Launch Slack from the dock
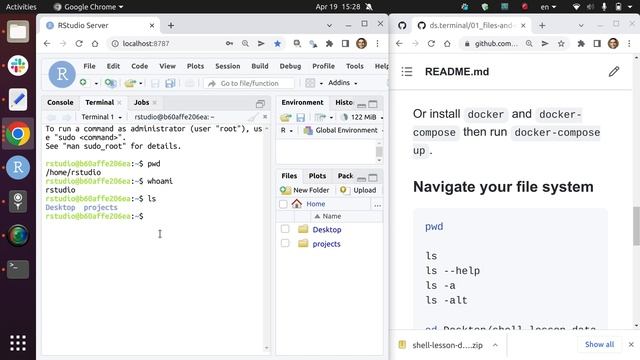This screenshot has width=640, height=360. click(x=18, y=66)
